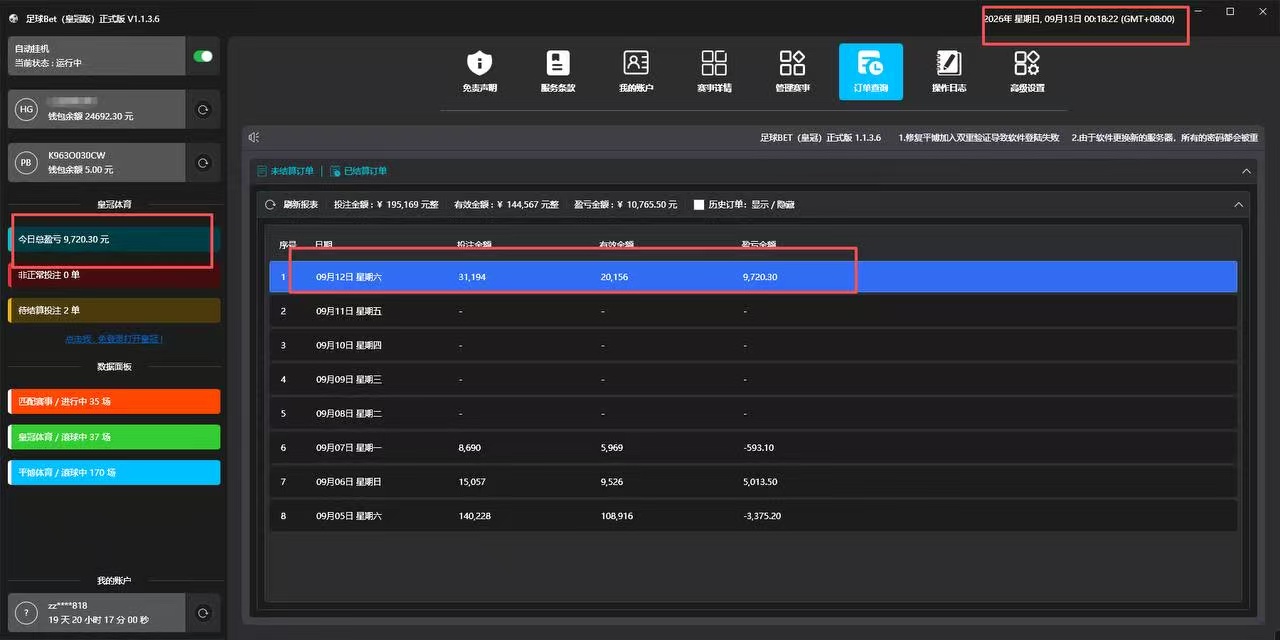
Task: Toggle the 自动挂机 auto-run switch
Action: [x=203, y=56]
